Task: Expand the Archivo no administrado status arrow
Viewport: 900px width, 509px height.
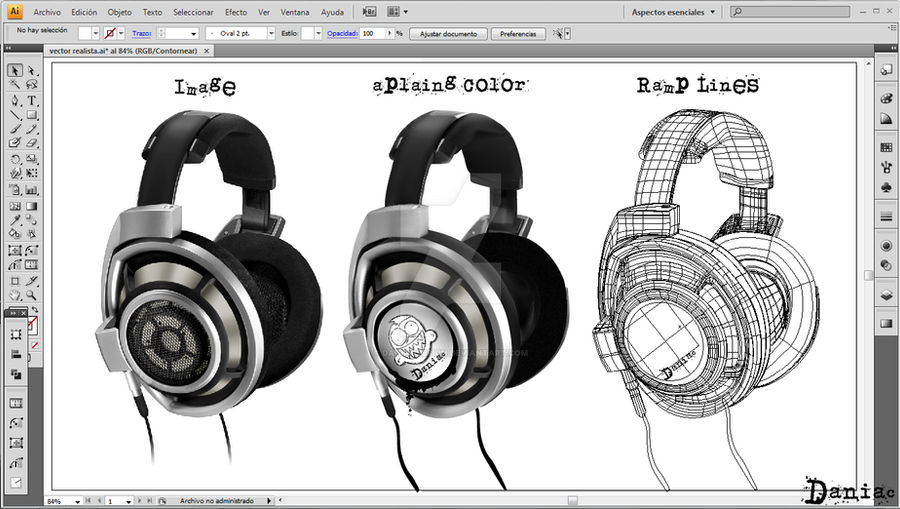Action: click(269, 500)
